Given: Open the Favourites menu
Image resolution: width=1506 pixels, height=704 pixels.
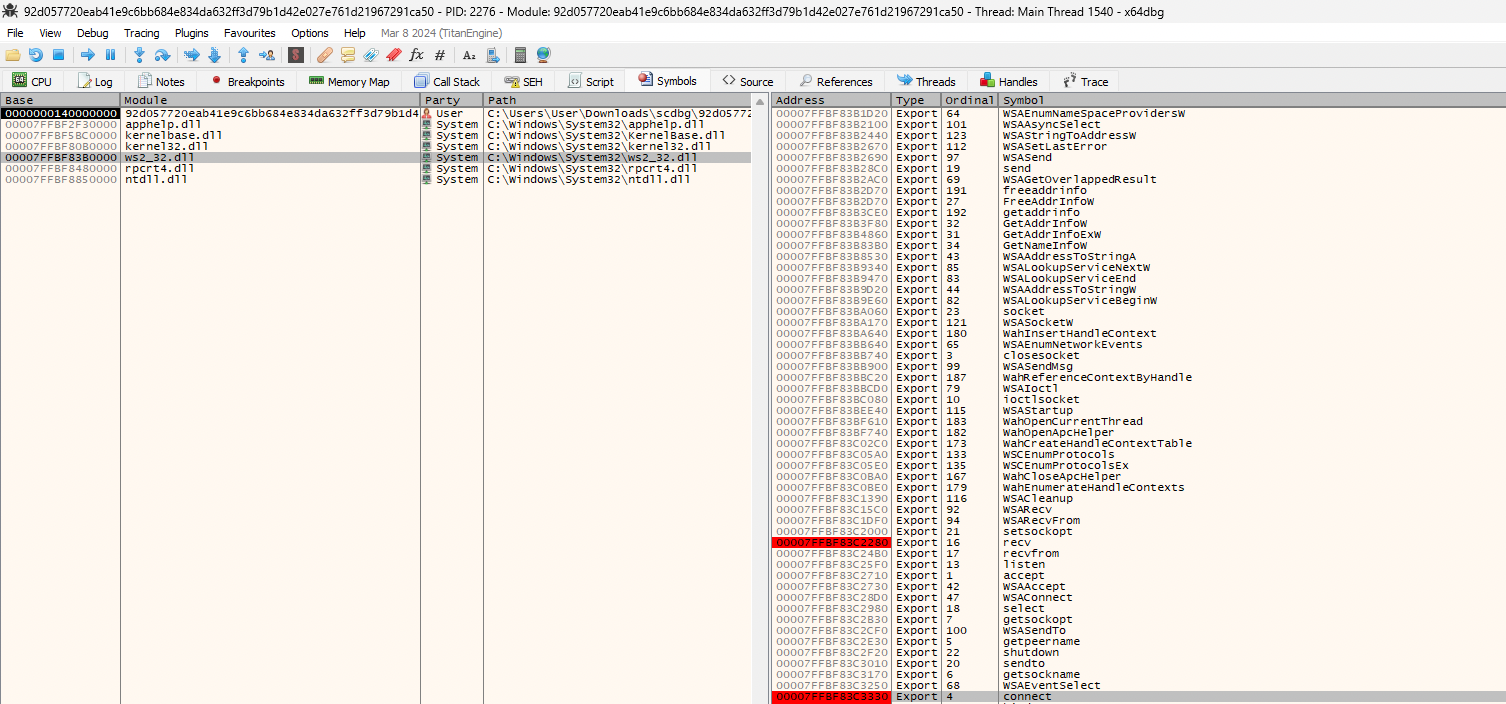Looking at the screenshot, I should click(249, 33).
